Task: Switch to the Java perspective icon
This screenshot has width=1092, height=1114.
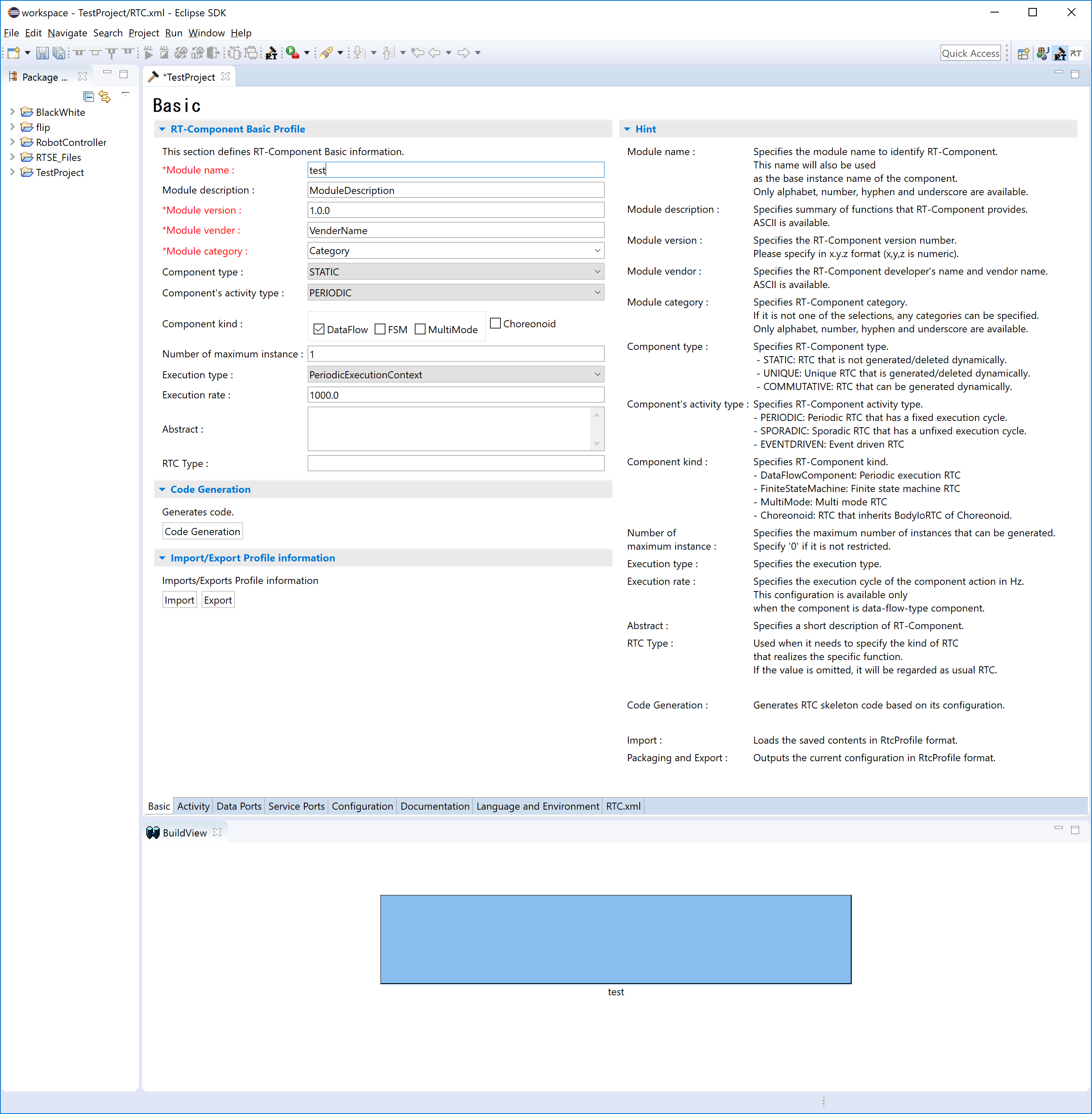Action: tap(1042, 54)
